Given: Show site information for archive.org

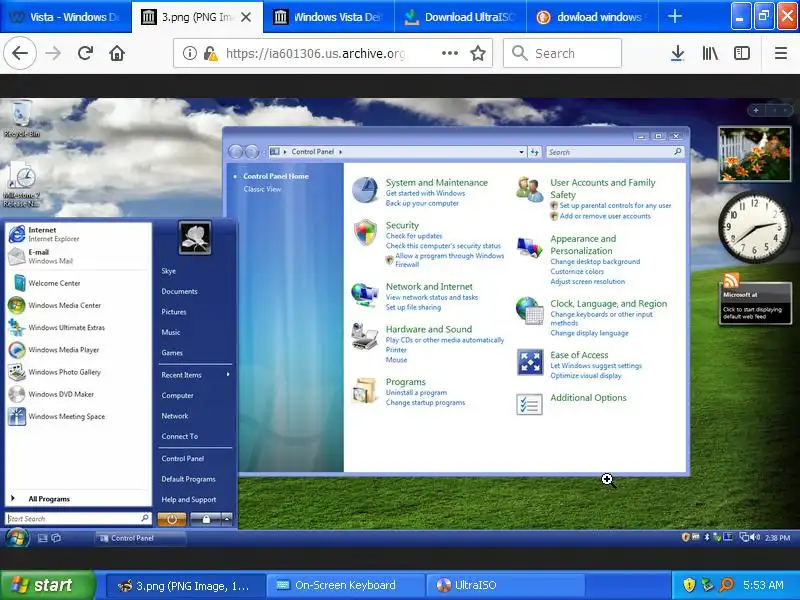Looking at the screenshot, I should coord(189,53).
